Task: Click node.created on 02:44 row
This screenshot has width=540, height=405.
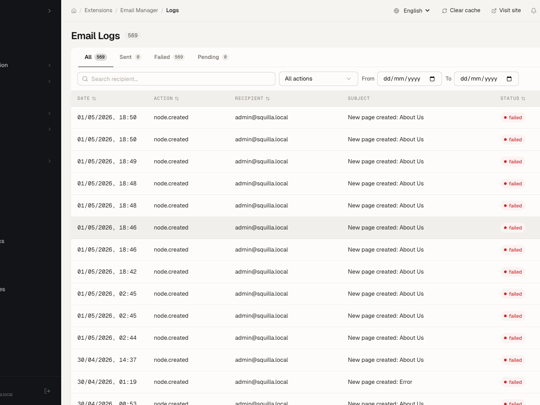Action: point(171,338)
